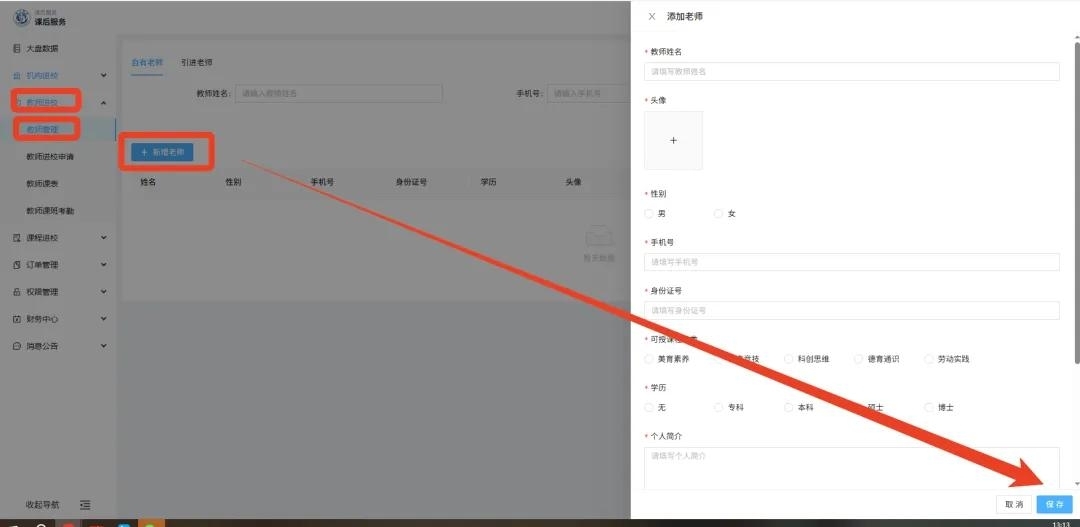Switch to the 引进老师 tab
The height and width of the screenshot is (527, 1080).
coord(196,63)
